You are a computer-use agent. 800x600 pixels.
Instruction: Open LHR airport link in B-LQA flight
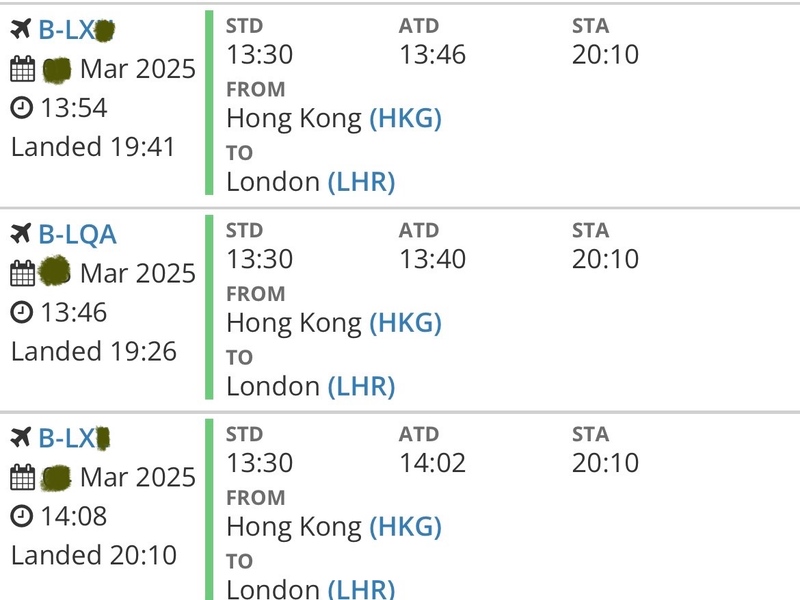pos(361,387)
